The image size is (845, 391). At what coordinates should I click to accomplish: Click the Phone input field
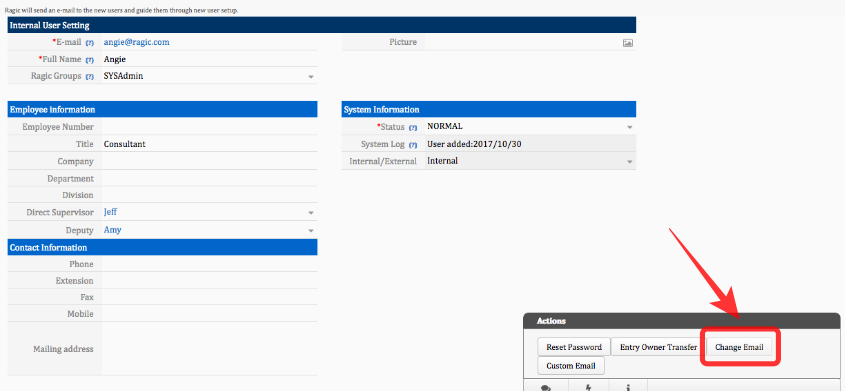pos(209,264)
